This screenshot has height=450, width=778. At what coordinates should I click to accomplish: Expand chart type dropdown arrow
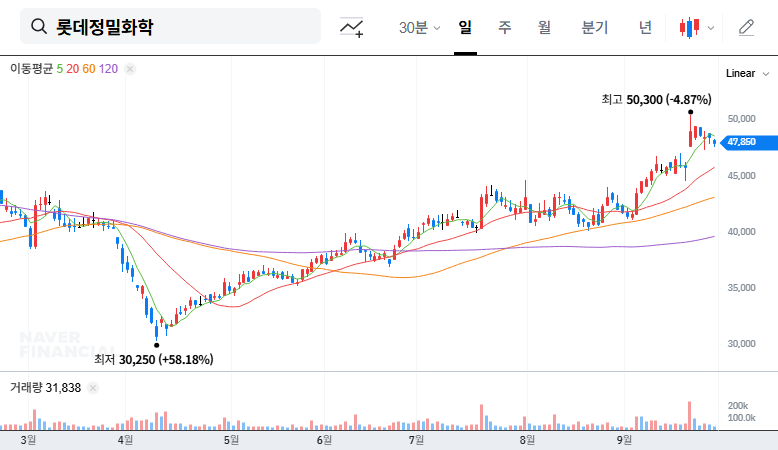(711, 28)
